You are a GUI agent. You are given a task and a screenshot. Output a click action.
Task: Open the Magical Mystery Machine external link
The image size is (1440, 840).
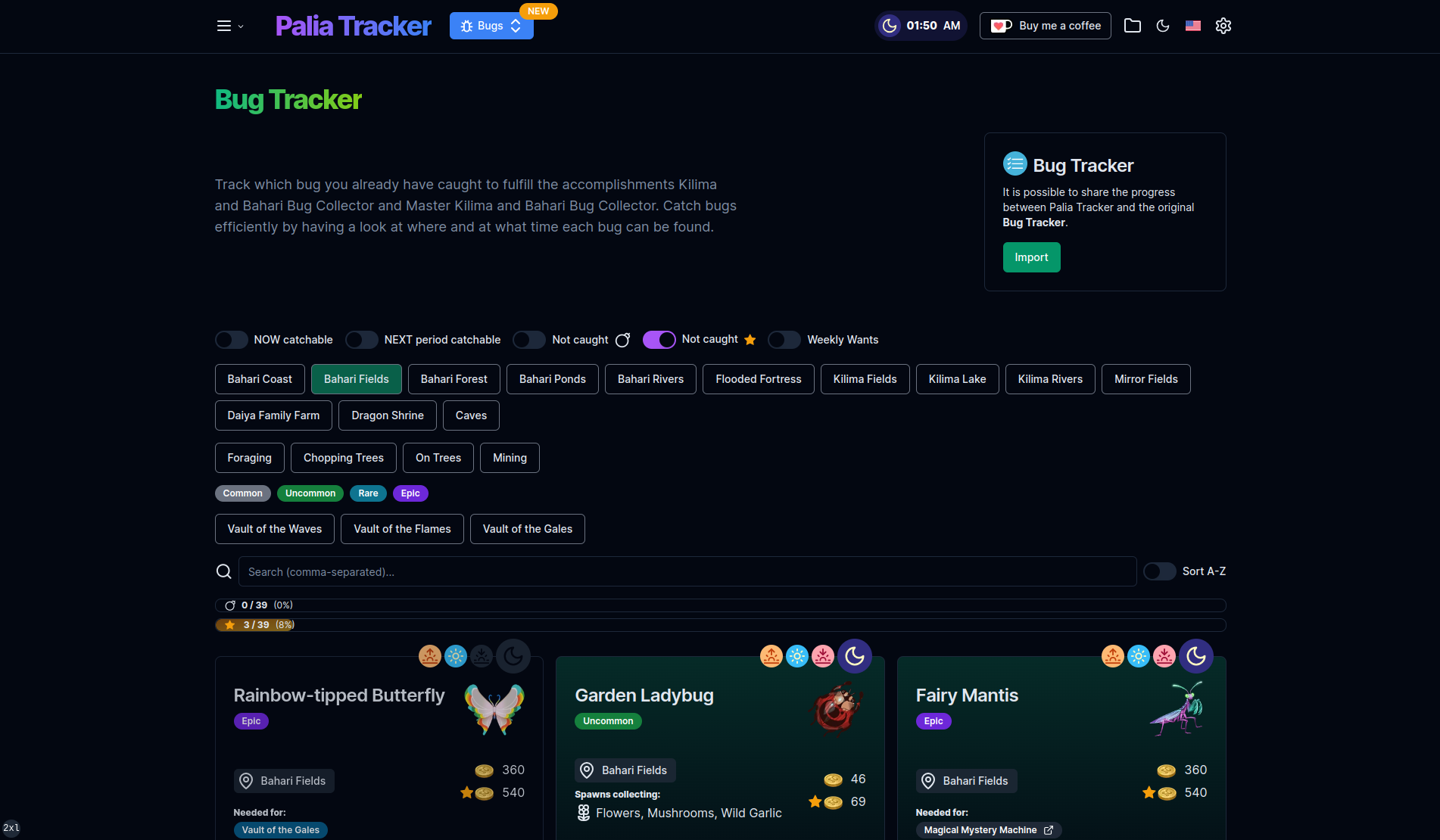point(1049,829)
